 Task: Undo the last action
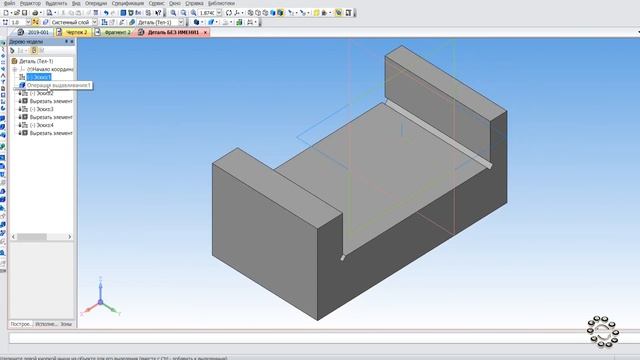click(106, 13)
